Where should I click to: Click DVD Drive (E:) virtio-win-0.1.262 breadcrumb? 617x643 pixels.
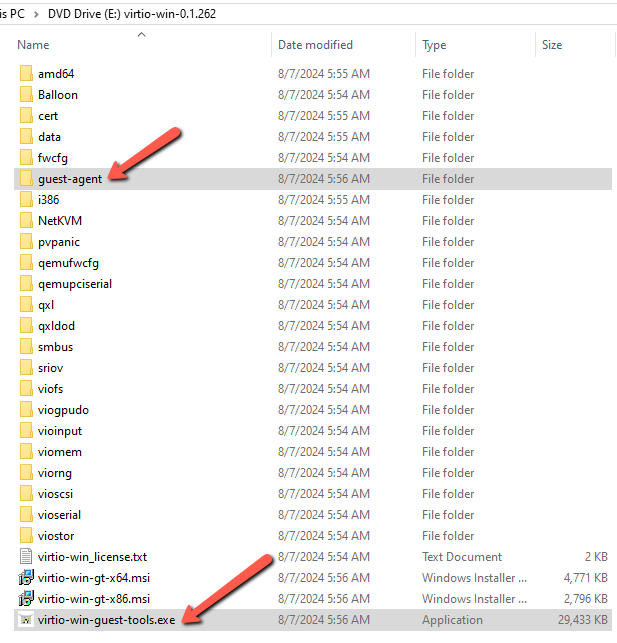(x=132, y=14)
